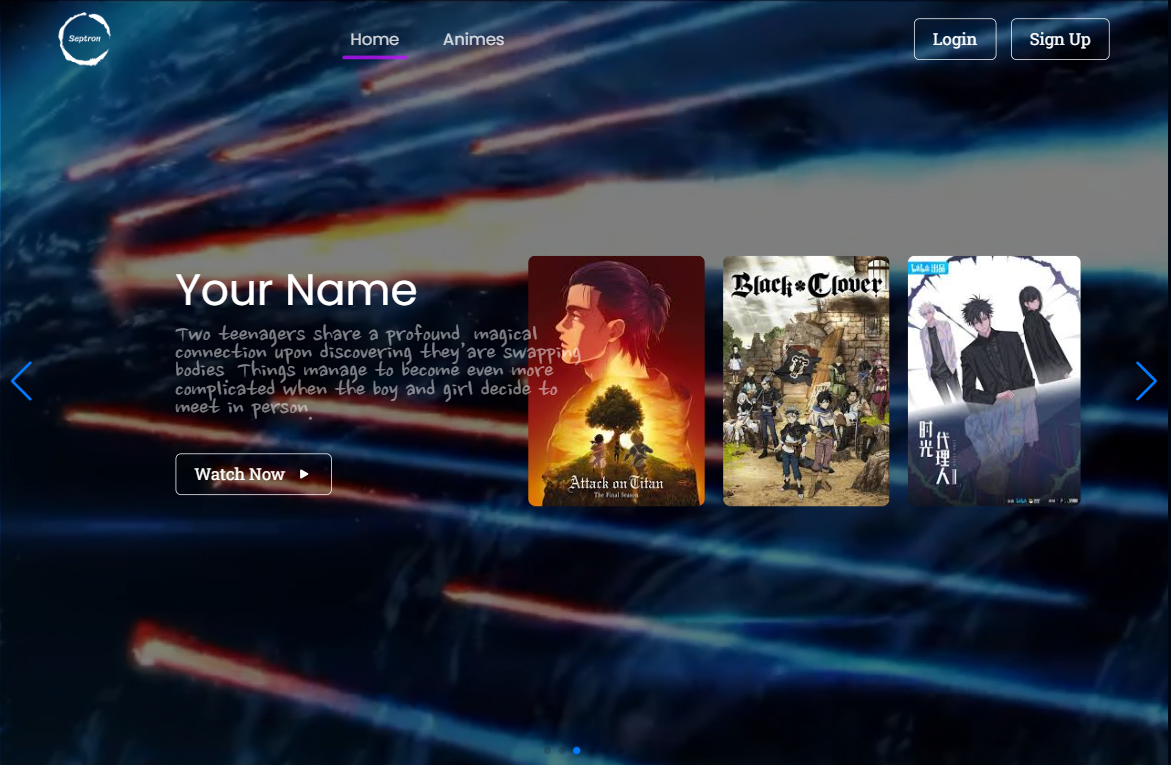Switch to the Home tab

coord(374,40)
